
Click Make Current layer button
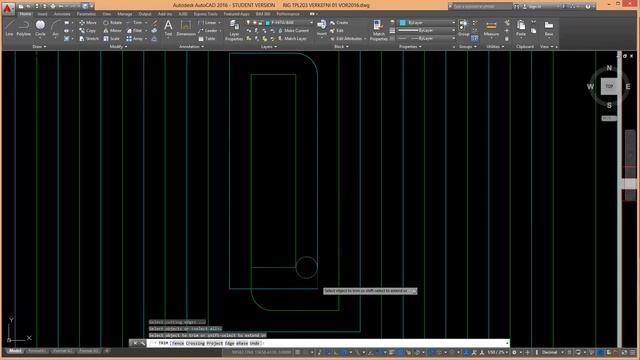click(293, 31)
